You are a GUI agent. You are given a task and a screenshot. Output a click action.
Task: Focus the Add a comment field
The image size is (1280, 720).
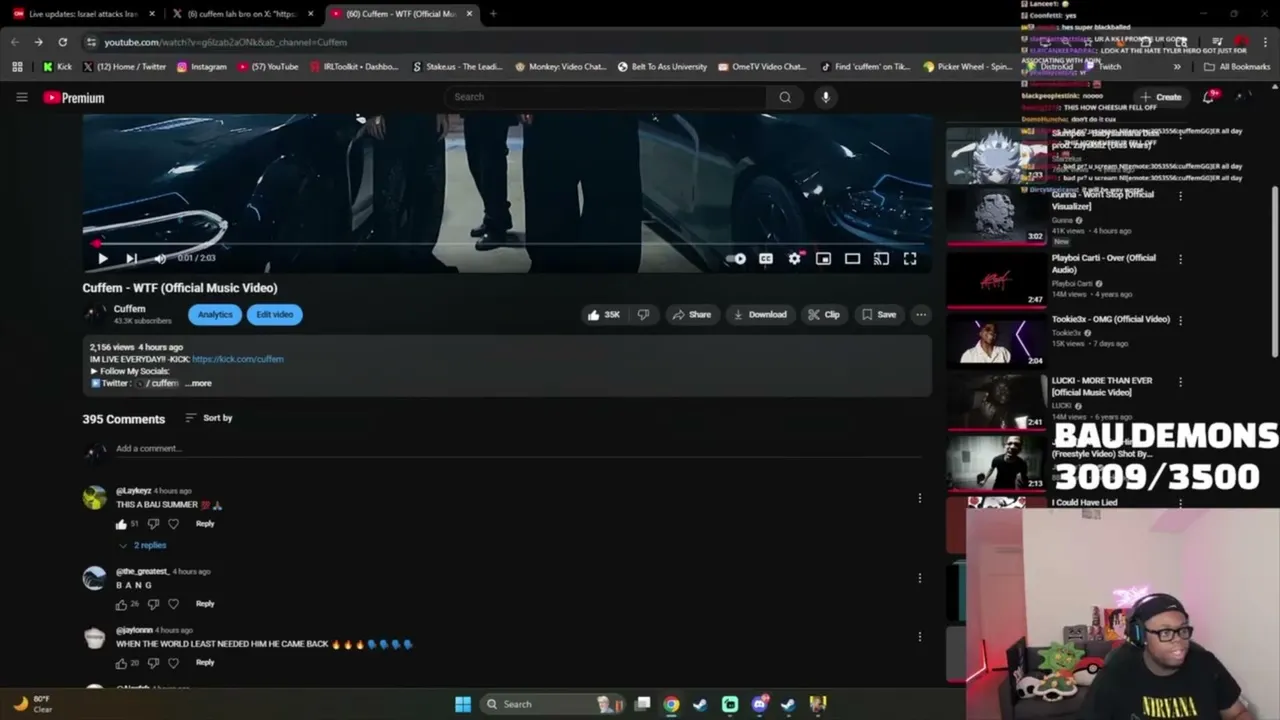pos(518,449)
